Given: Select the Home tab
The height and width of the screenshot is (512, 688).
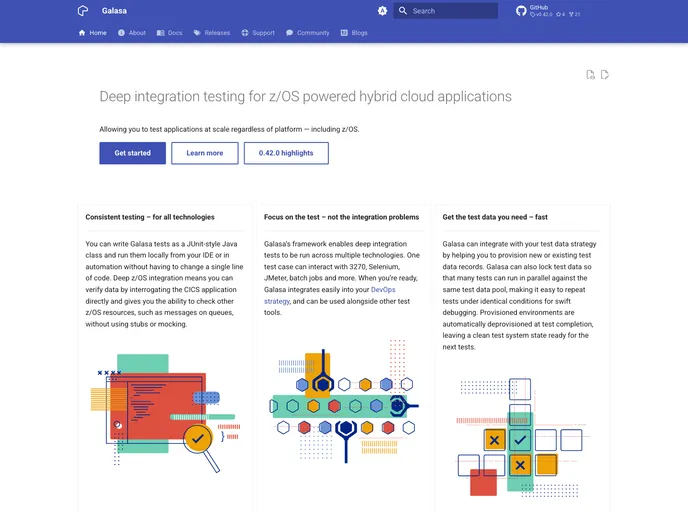Looking at the screenshot, I should click(92, 33).
